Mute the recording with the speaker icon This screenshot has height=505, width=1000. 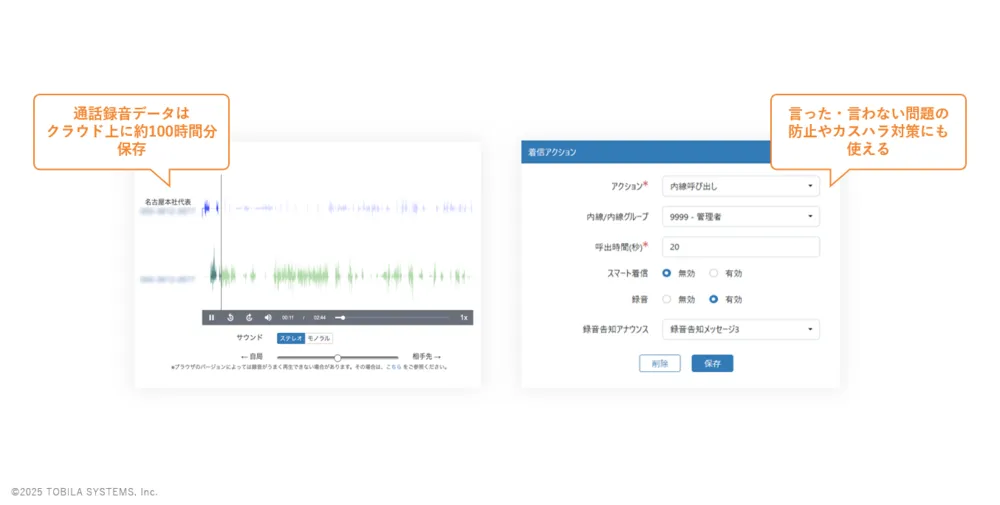pos(268,318)
